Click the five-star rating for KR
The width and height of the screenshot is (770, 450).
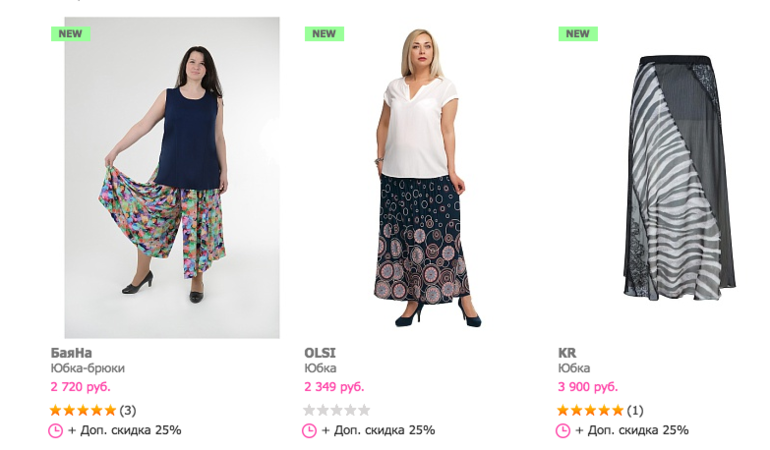point(590,410)
